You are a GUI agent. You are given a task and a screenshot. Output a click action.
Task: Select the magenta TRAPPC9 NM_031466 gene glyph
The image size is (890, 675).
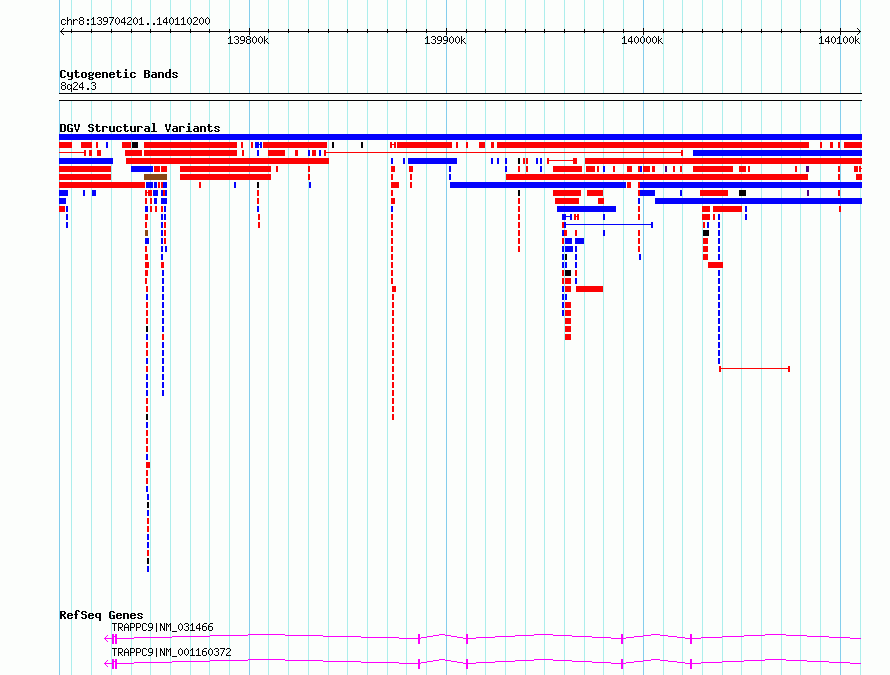pos(482,638)
